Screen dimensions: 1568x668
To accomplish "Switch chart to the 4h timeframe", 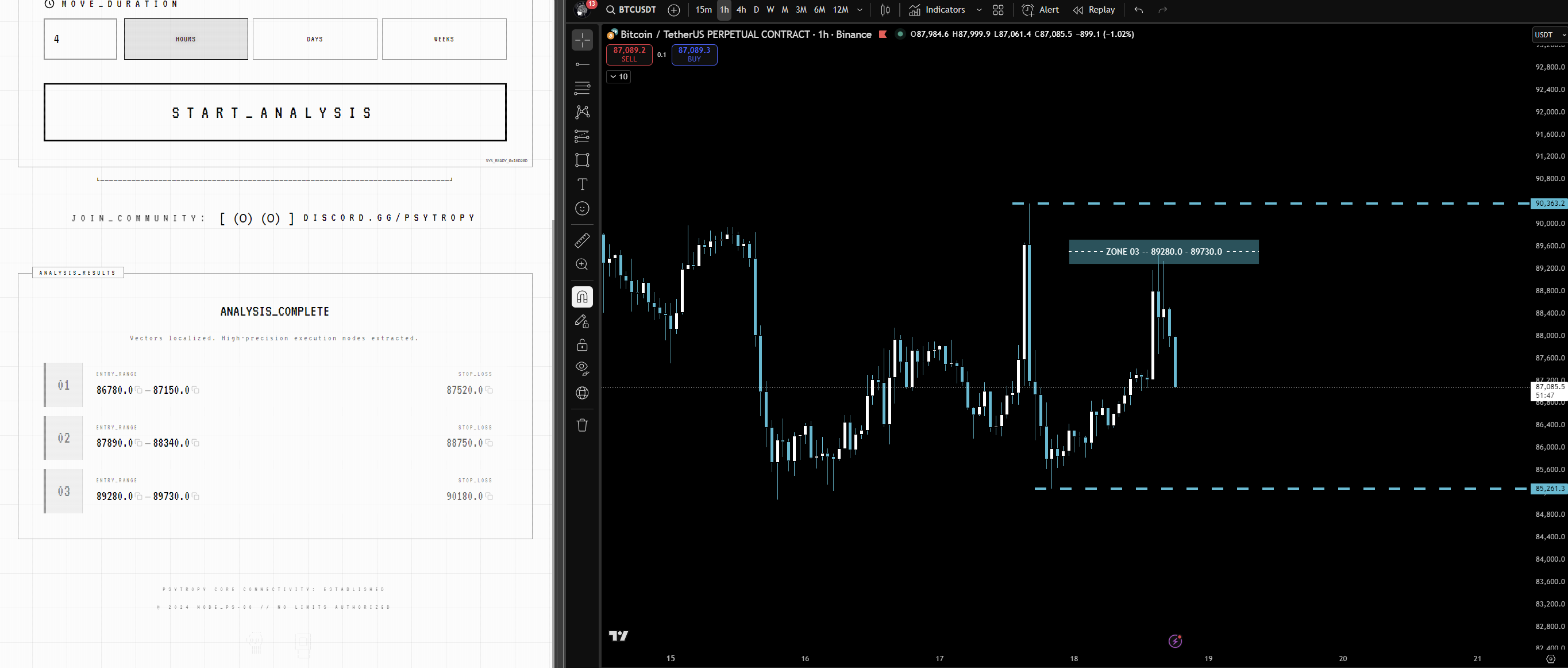I will pyautogui.click(x=741, y=10).
